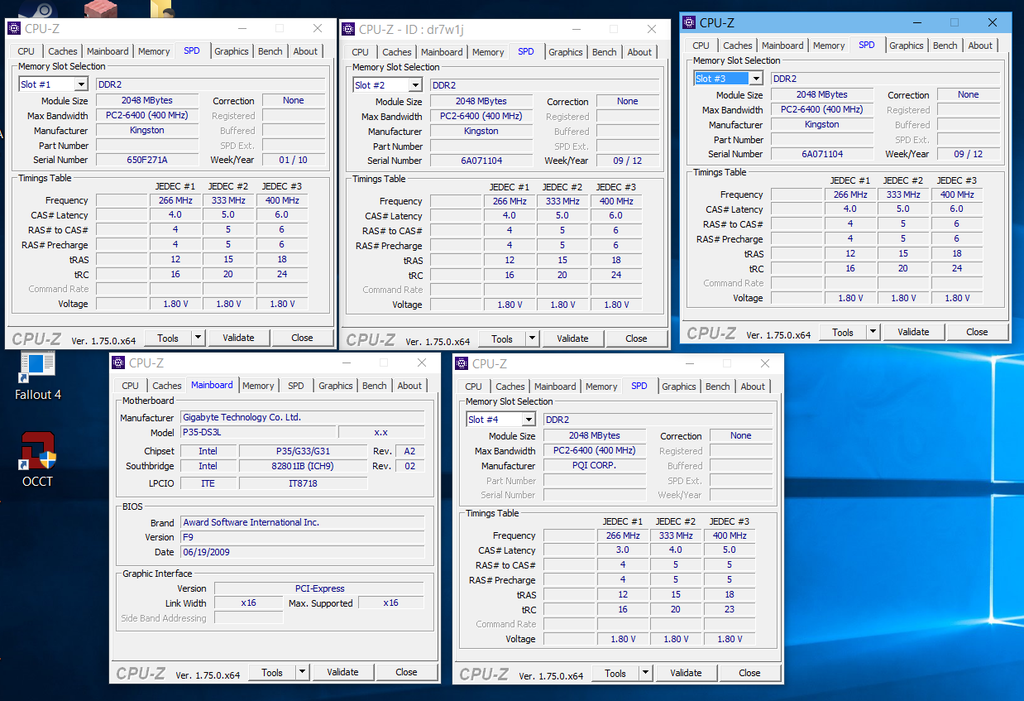Click tRC value '23' in Slot #4 window

pos(729,609)
